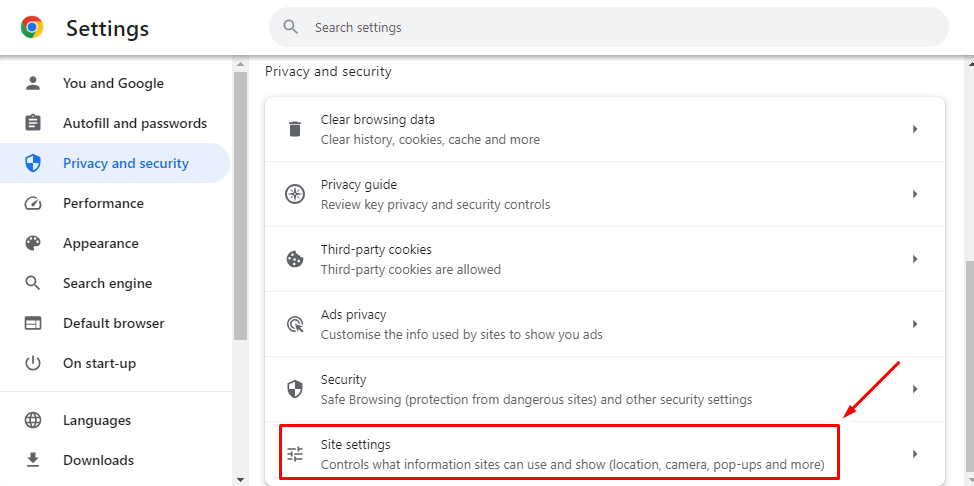Click the Performance gauge icon in sidebar
This screenshot has height=486, width=974.
coord(32,203)
